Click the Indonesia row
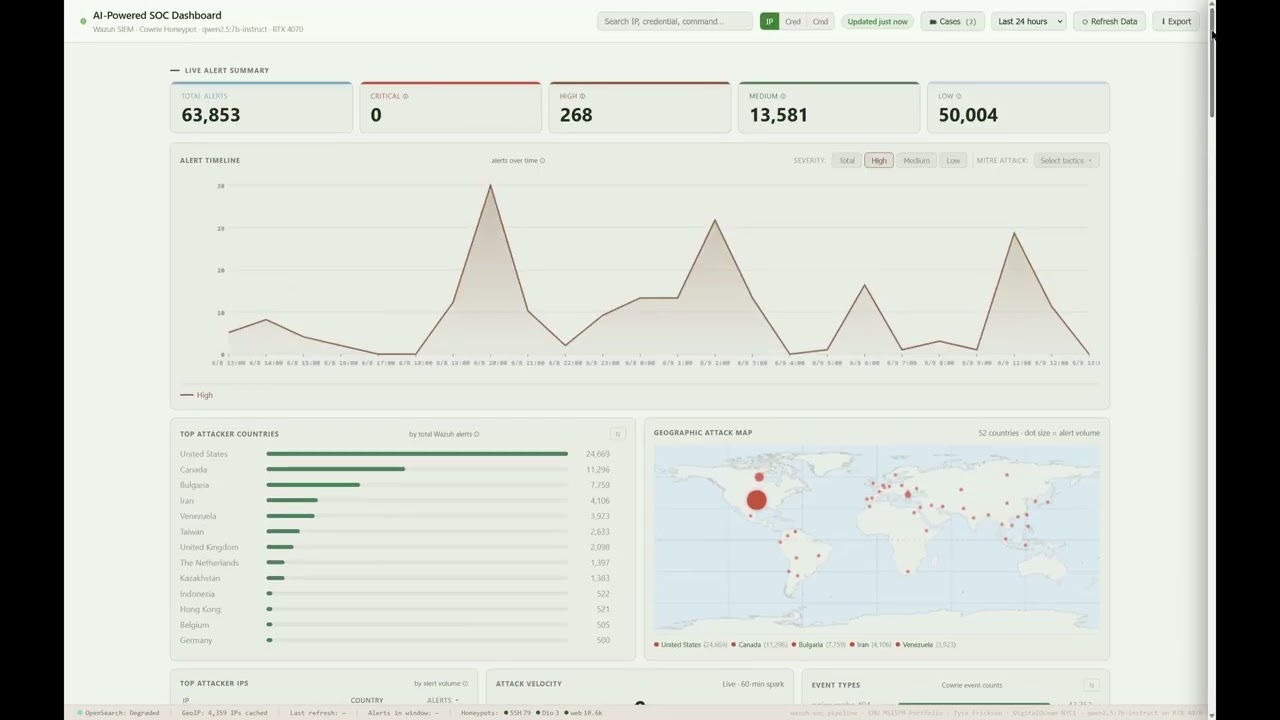 [395, 594]
